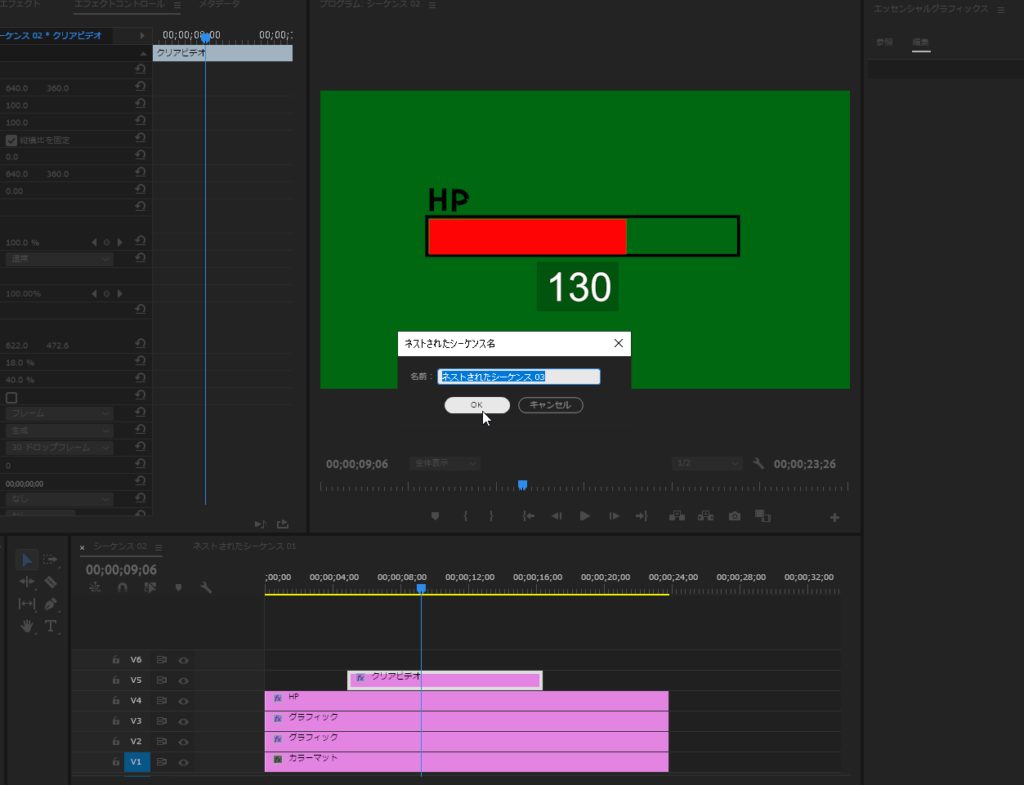Image resolution: width=1024 pixels, height=785 pixels.
Task: Click OK in the nested sequence dialog
Action: pos(477,405)
